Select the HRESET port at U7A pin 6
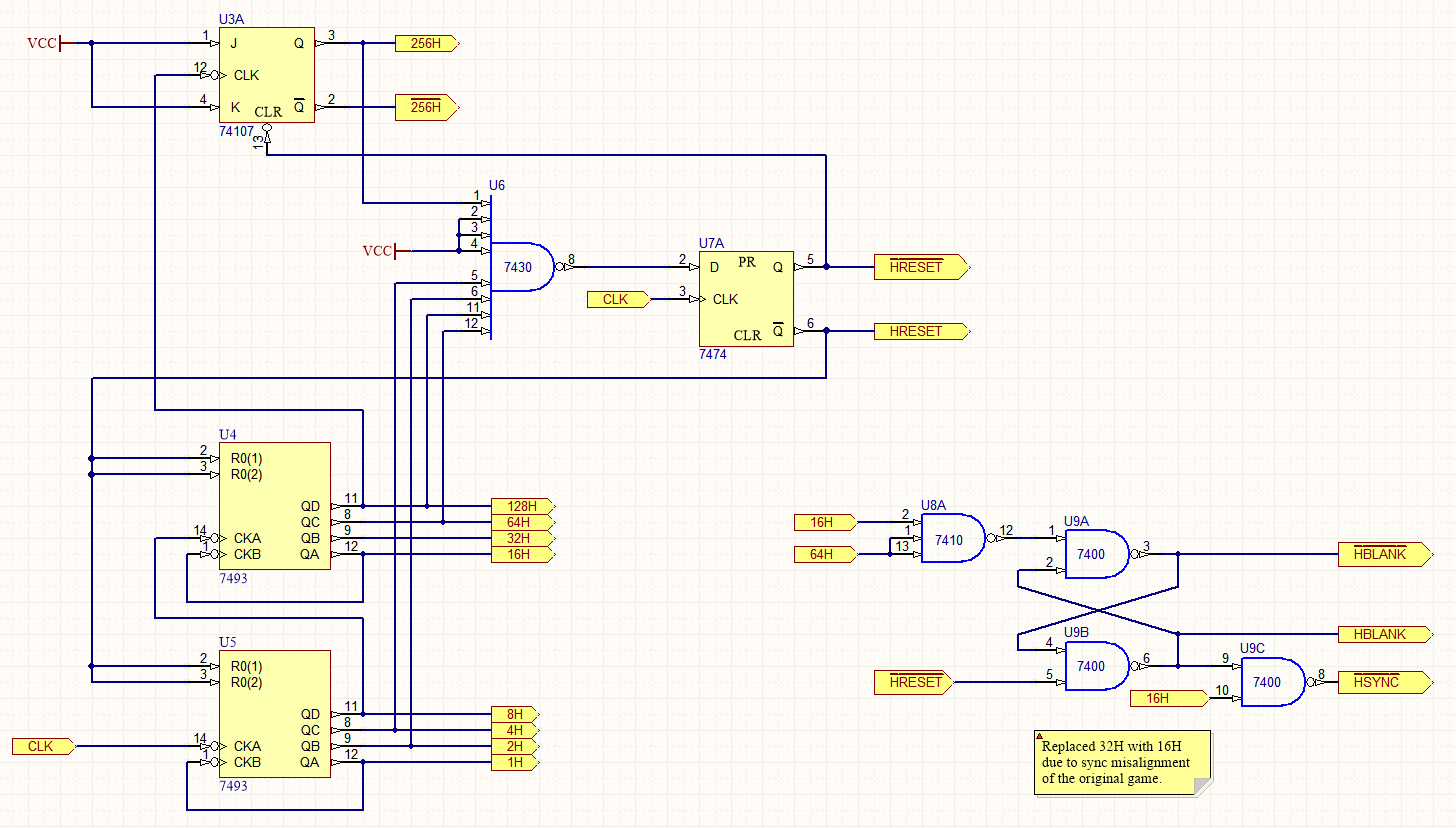1456x828 pixels. pyautogui.click(x=922, y=331)
